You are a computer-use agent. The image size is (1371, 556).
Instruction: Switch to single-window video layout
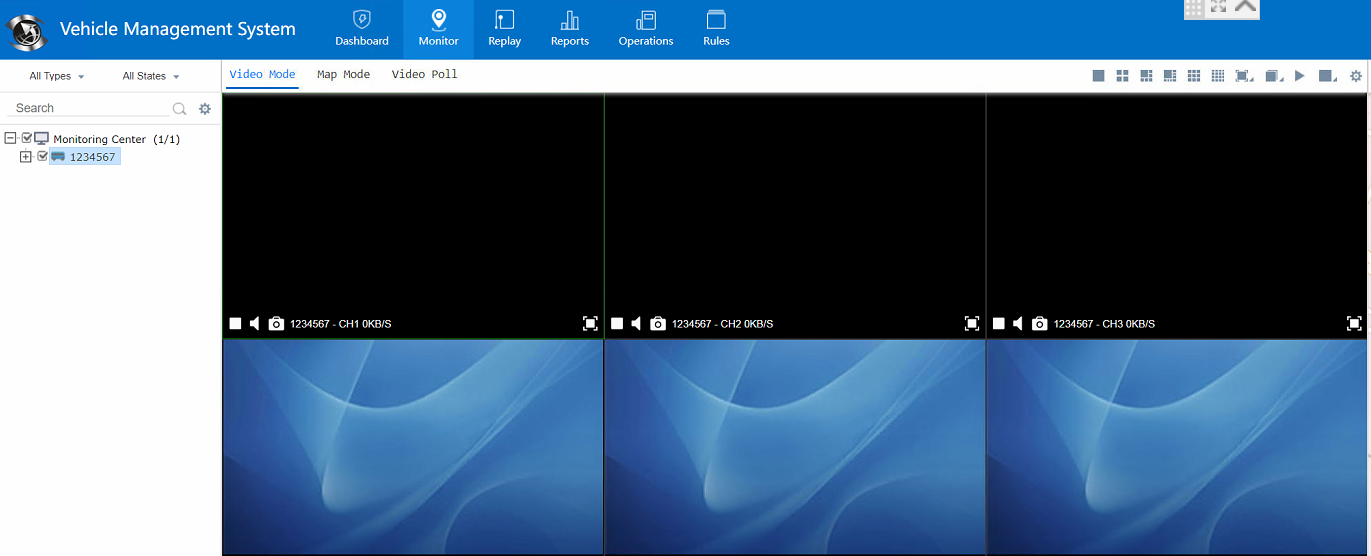pyautogui.click(x=1098, y=76)
